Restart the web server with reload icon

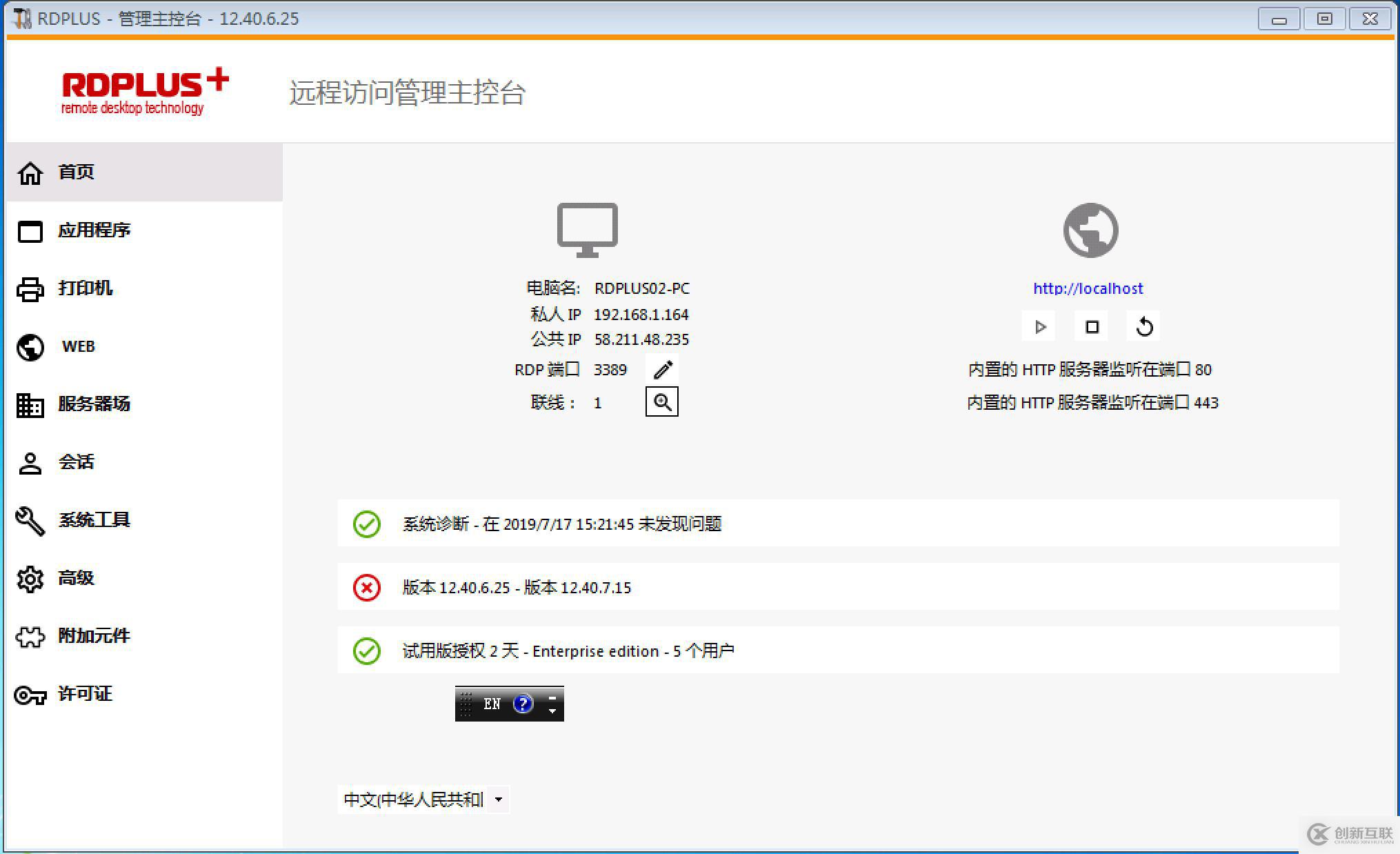(1144, 327)
